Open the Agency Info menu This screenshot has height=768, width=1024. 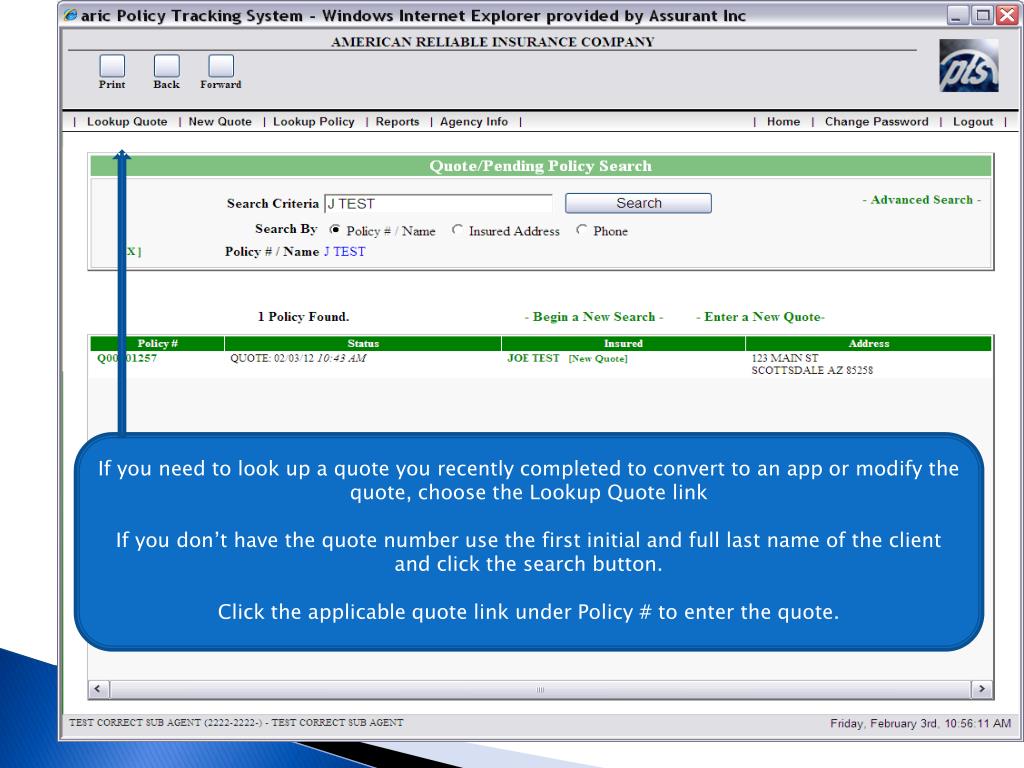click(x=473, y=121)
